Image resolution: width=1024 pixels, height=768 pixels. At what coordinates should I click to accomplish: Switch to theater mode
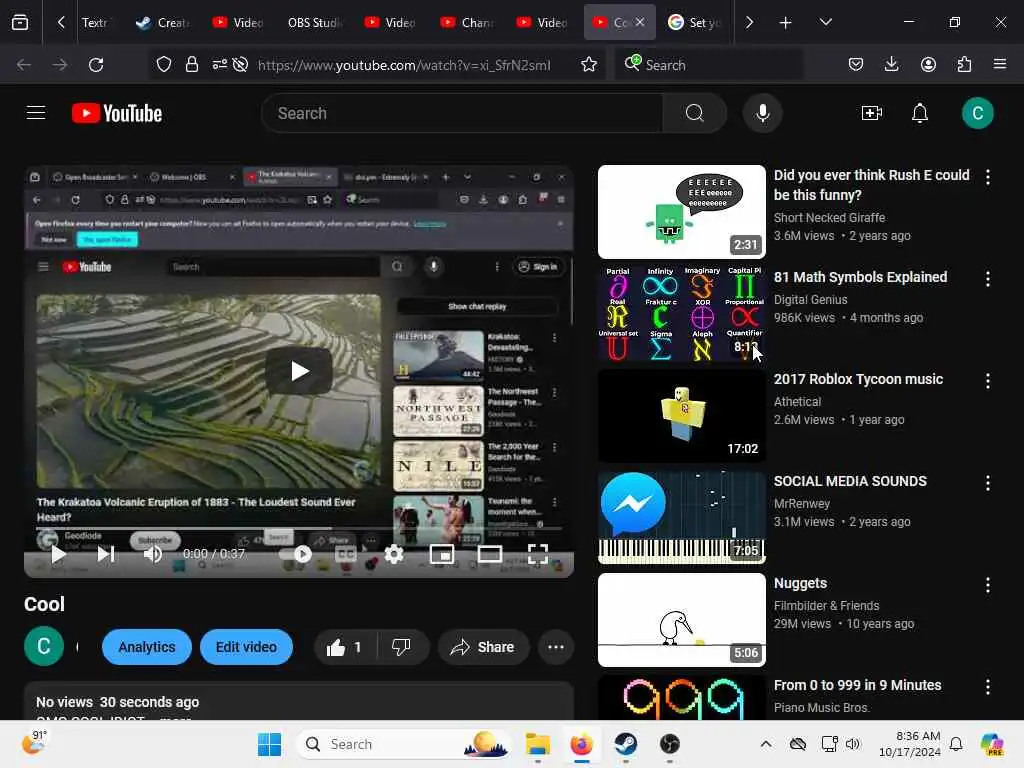[490, 554]
